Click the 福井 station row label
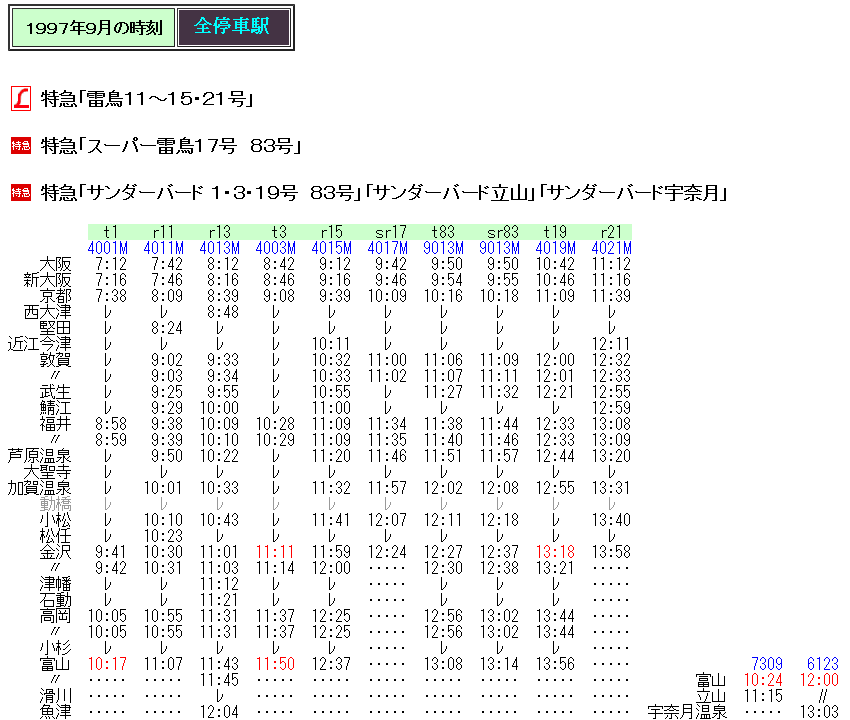The image size is (850, 720). click(55, 424)
